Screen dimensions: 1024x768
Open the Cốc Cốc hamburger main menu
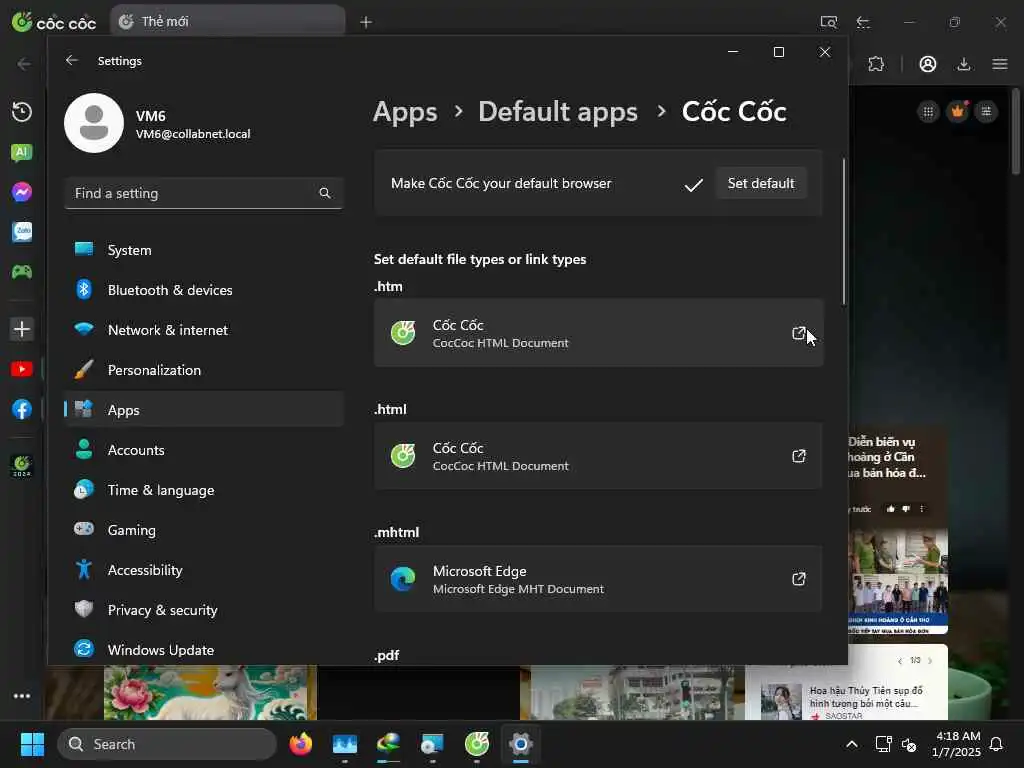[x=1000, y=64]
